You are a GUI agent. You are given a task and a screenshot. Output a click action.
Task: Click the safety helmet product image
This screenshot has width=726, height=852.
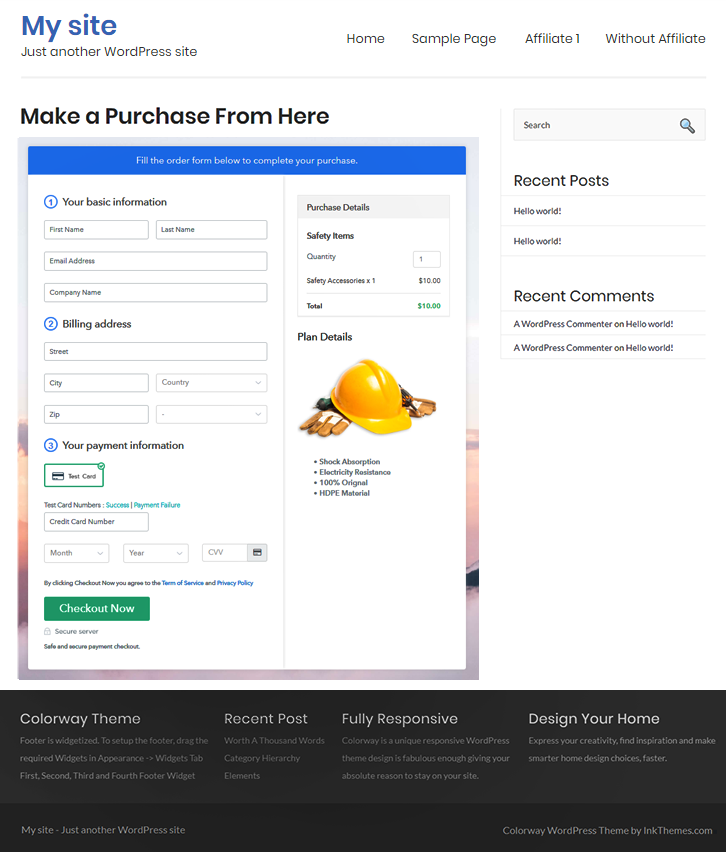[x=368, y=398]
